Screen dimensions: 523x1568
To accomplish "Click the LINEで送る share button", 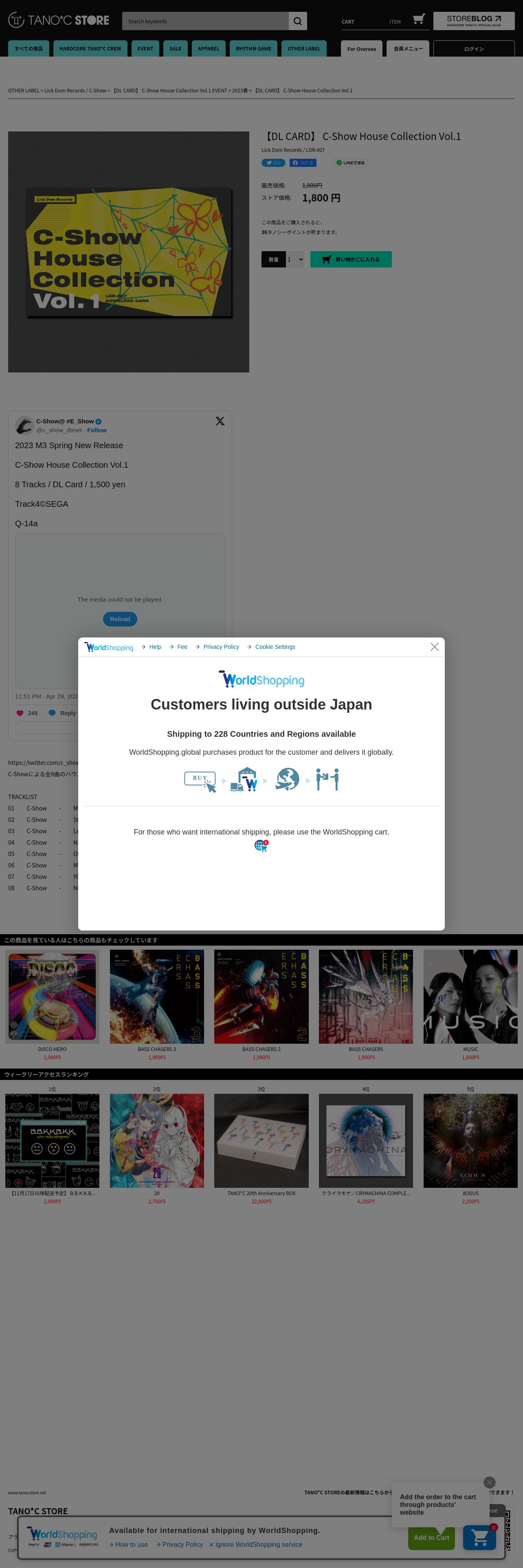I will click(x=351, y=162).
